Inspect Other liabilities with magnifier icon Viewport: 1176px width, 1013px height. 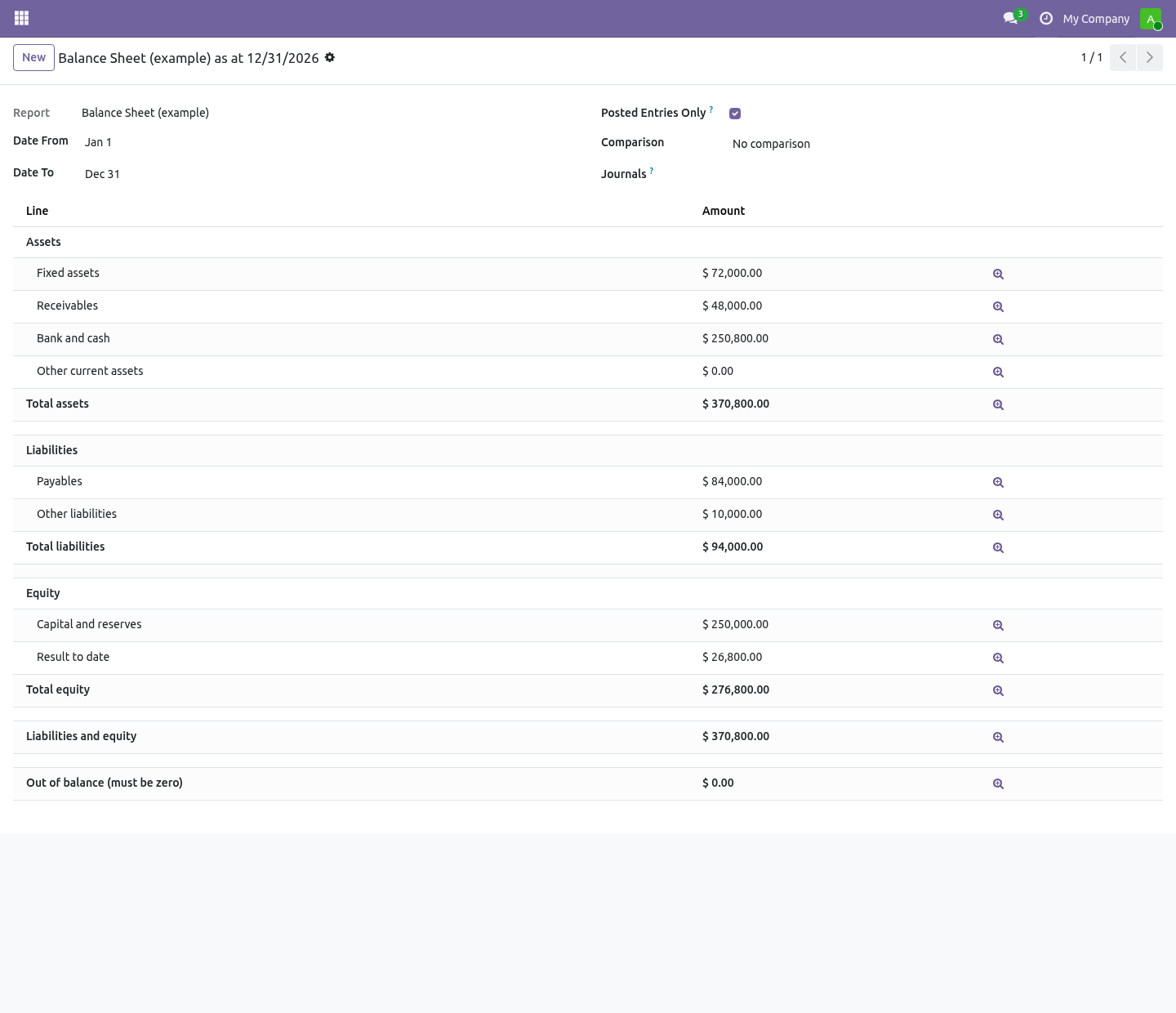click(998, 515)
